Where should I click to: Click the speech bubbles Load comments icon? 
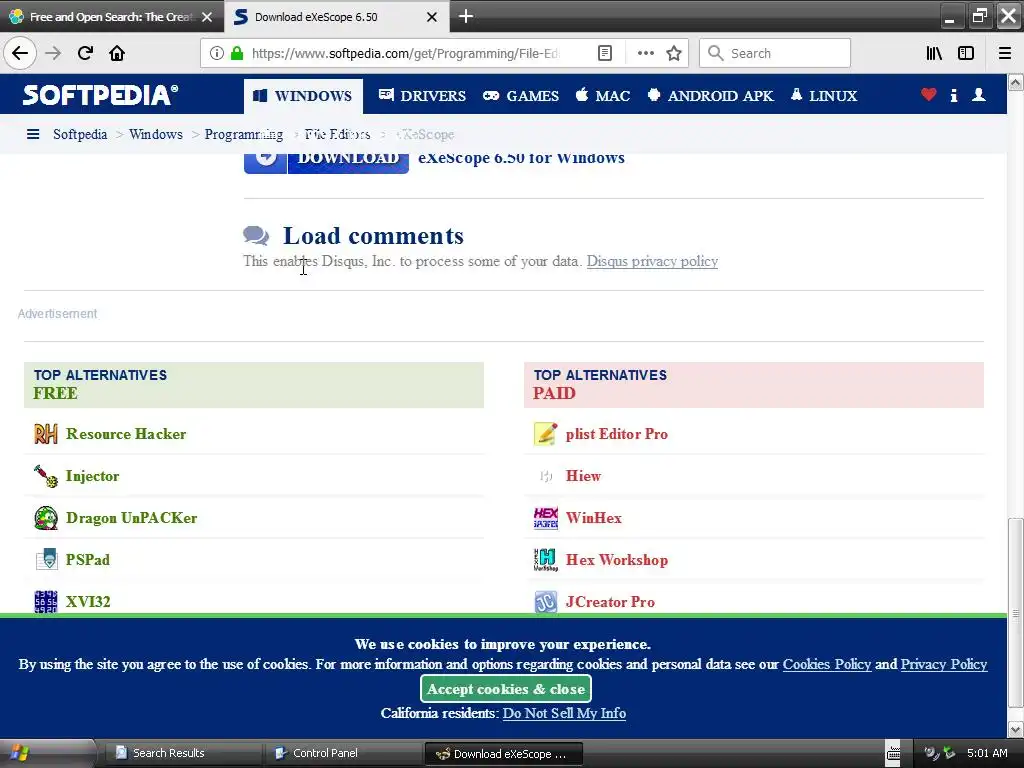[256, 235]
